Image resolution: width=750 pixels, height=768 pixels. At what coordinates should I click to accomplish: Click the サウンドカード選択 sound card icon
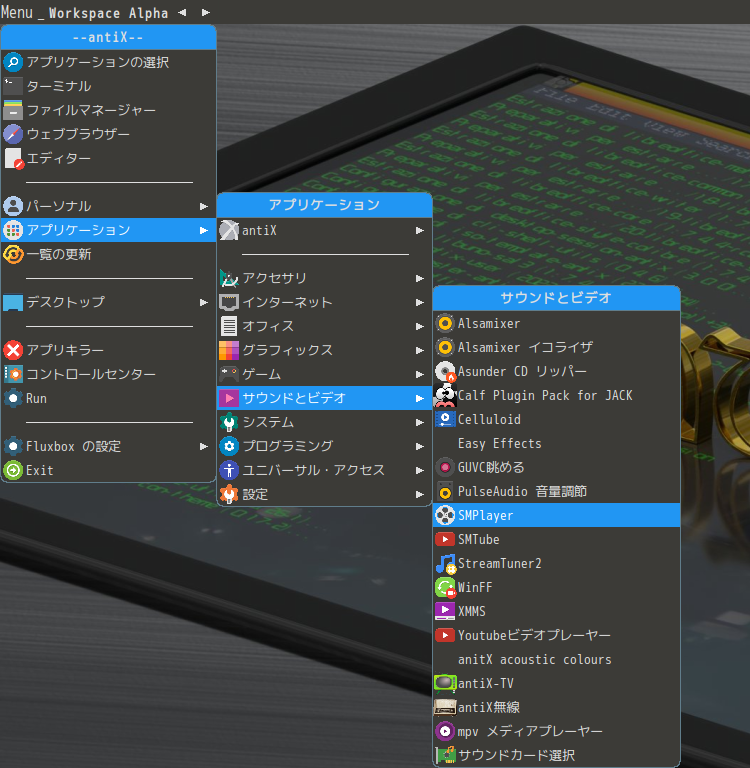[445, 755]
